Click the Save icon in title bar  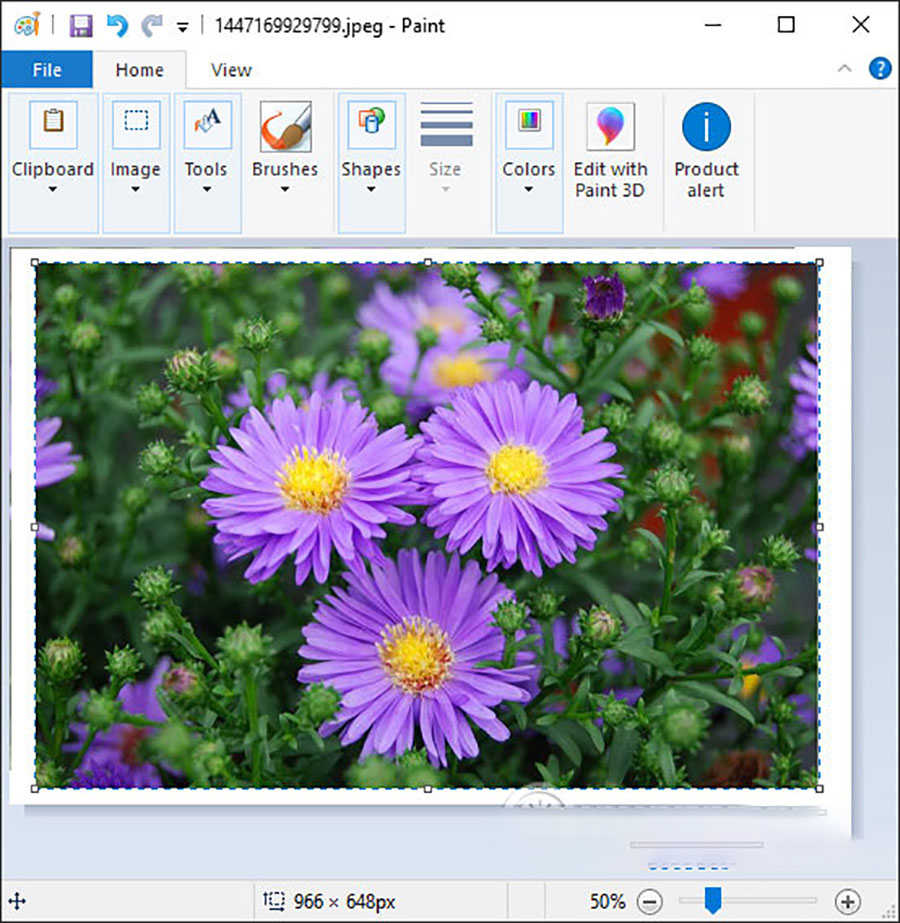[81, 26]
